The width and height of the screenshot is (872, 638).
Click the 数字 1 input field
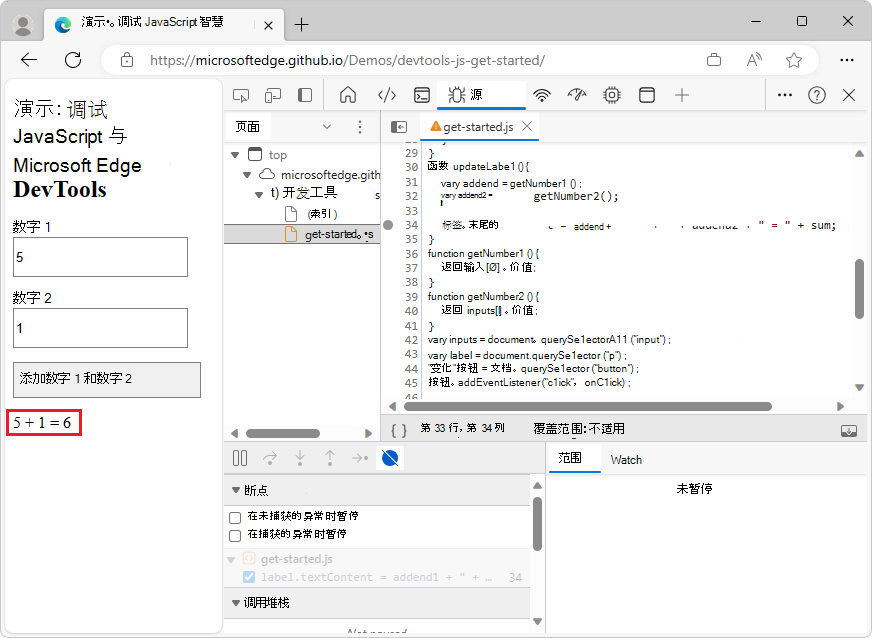click(x=101, y=257)
